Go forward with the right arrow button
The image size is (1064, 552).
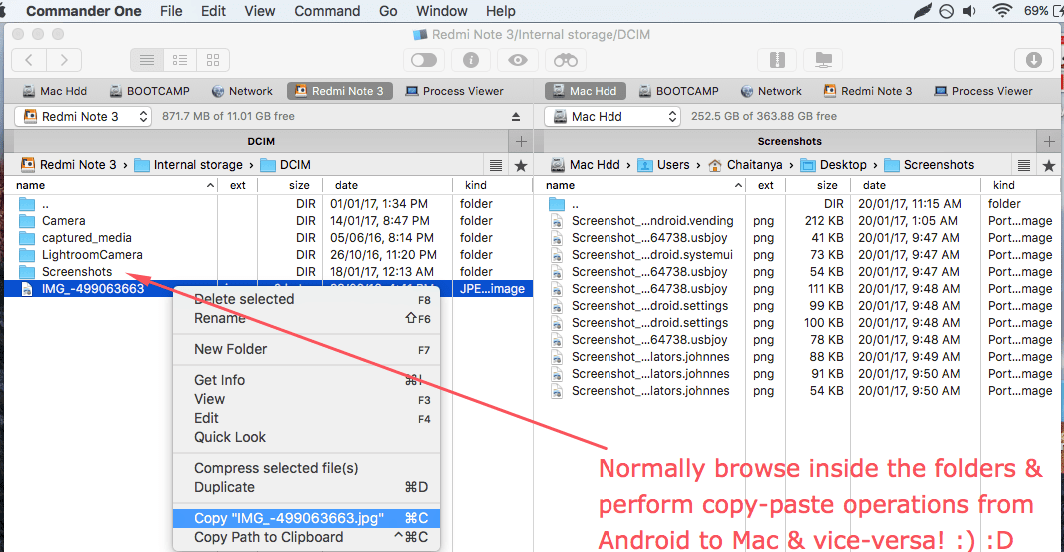[x=64, y=60]
